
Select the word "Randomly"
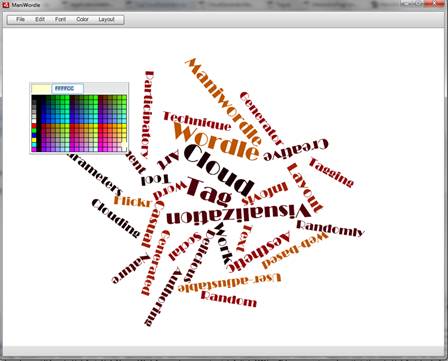pyautogui.click(x=330, y=228)
